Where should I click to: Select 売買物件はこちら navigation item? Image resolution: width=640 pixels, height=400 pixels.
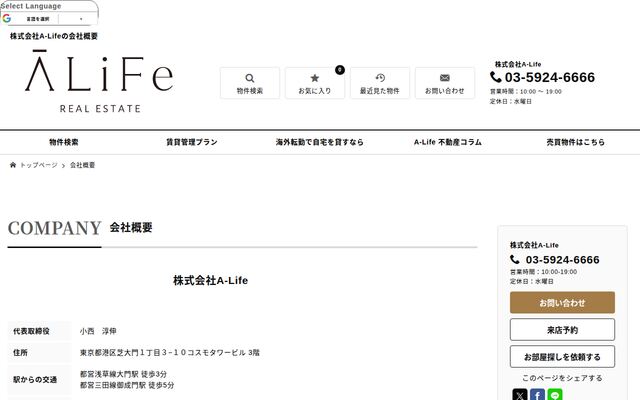(576, 142)
